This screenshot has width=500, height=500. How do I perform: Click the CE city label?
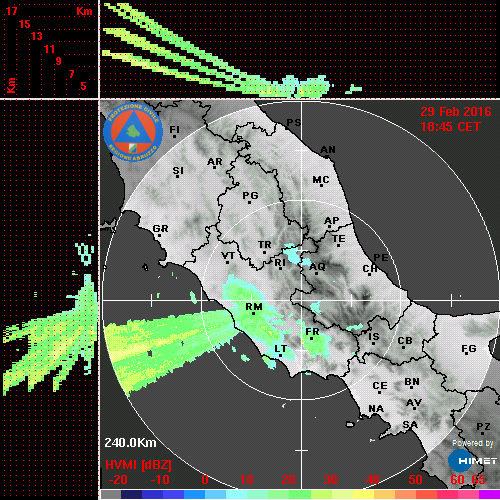point(380,386)
